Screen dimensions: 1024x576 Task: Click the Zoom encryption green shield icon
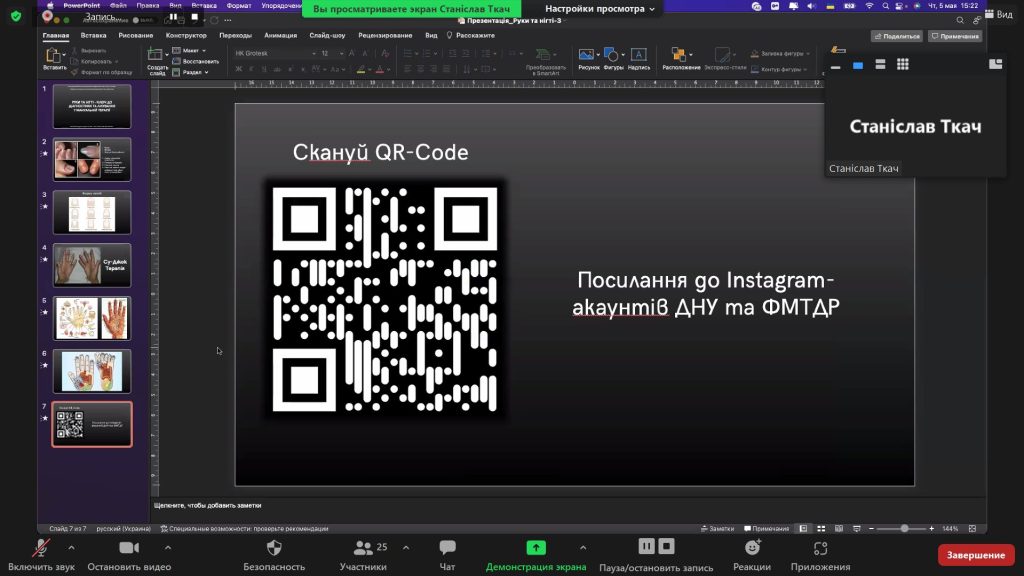16,16
